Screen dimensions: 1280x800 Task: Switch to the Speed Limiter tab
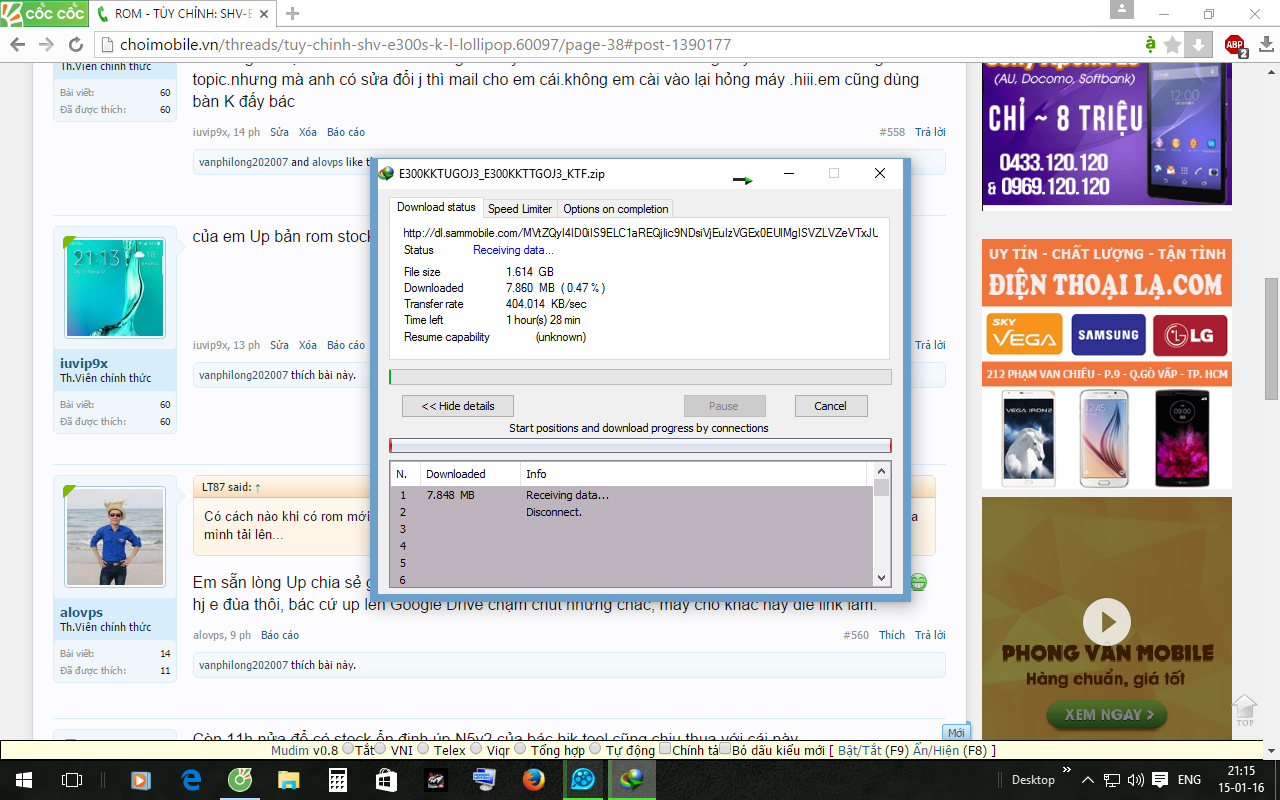click(520, 208)
